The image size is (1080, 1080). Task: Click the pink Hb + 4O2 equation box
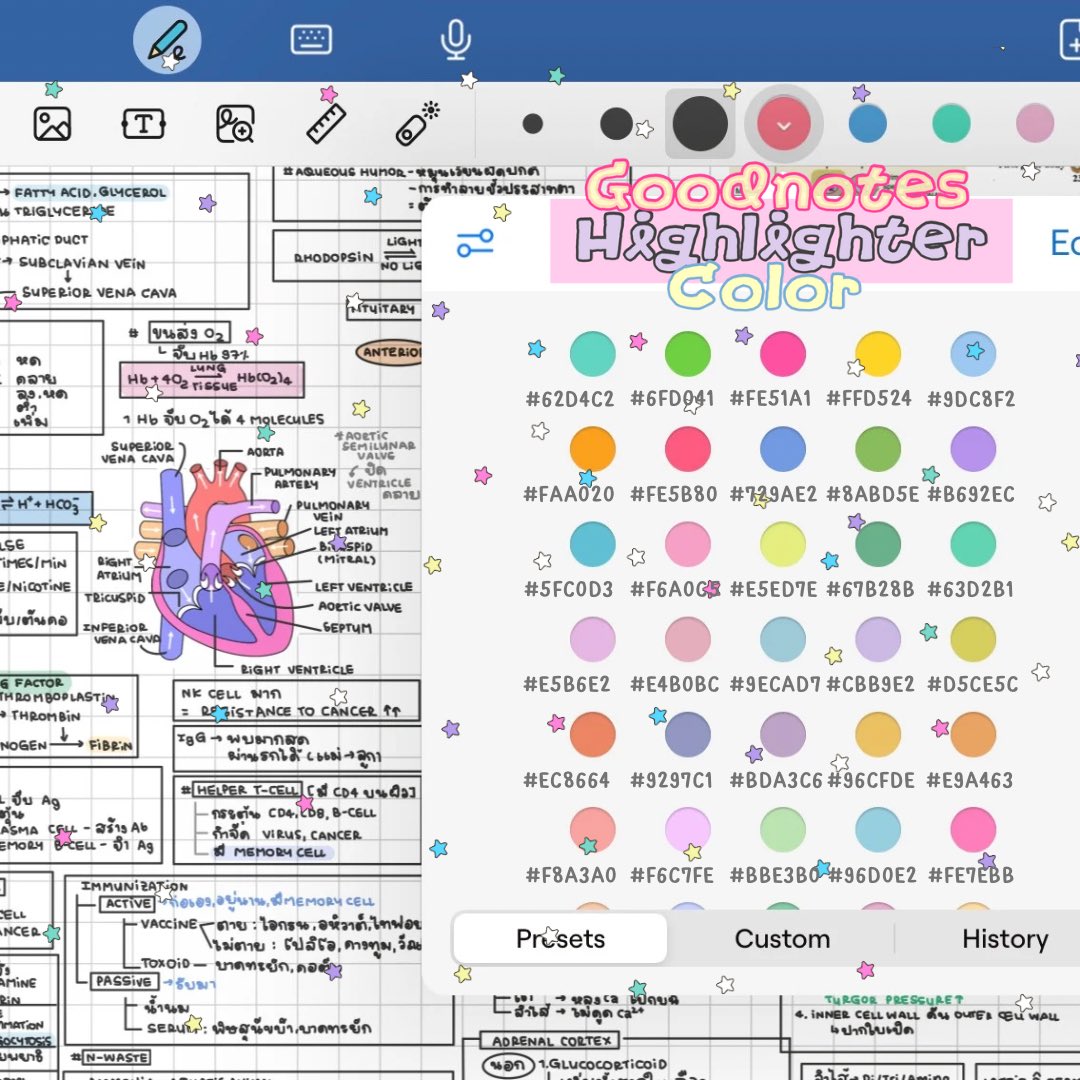[x=211, y=380]
